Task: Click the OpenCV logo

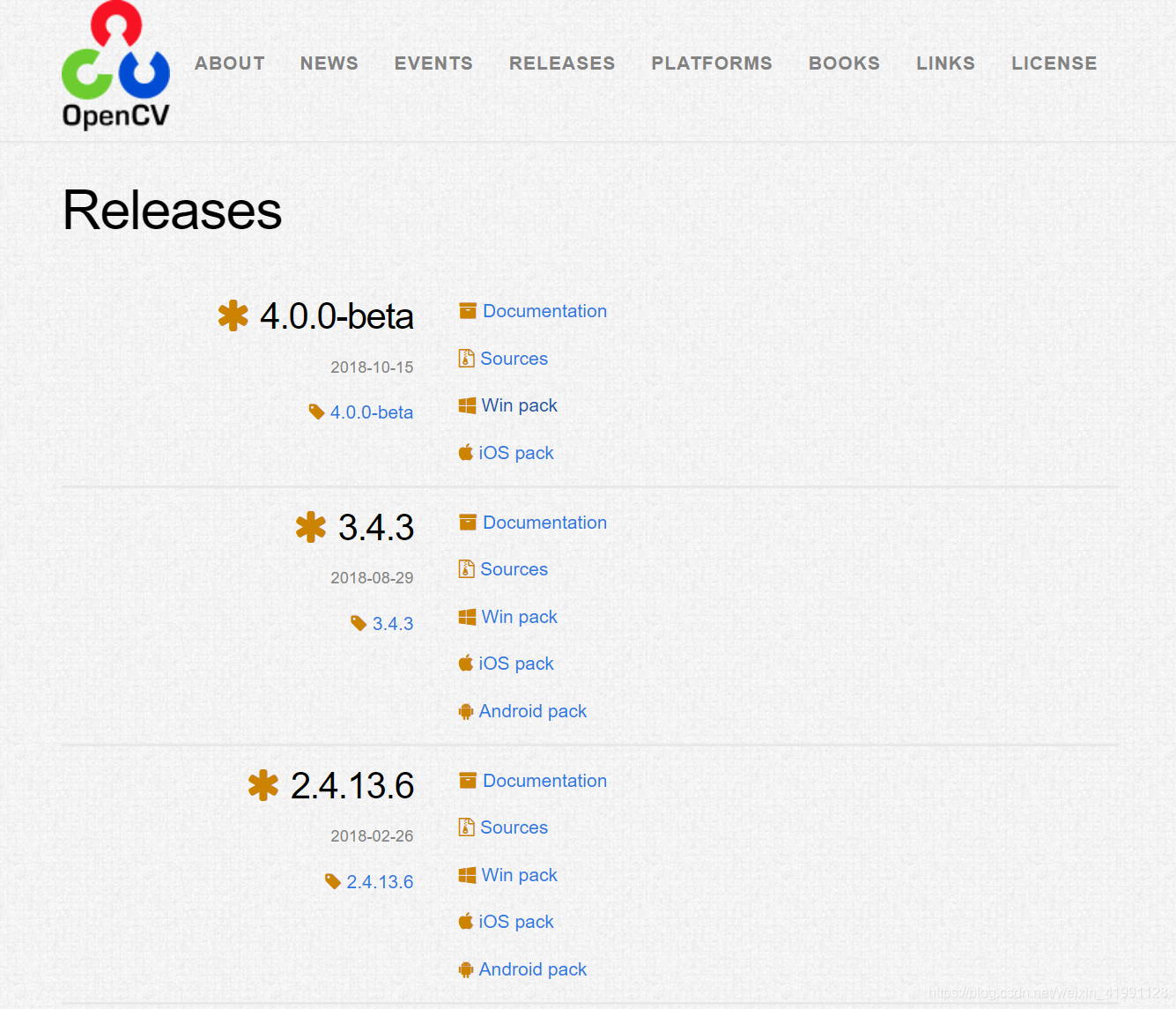Action: coord(115,66)
